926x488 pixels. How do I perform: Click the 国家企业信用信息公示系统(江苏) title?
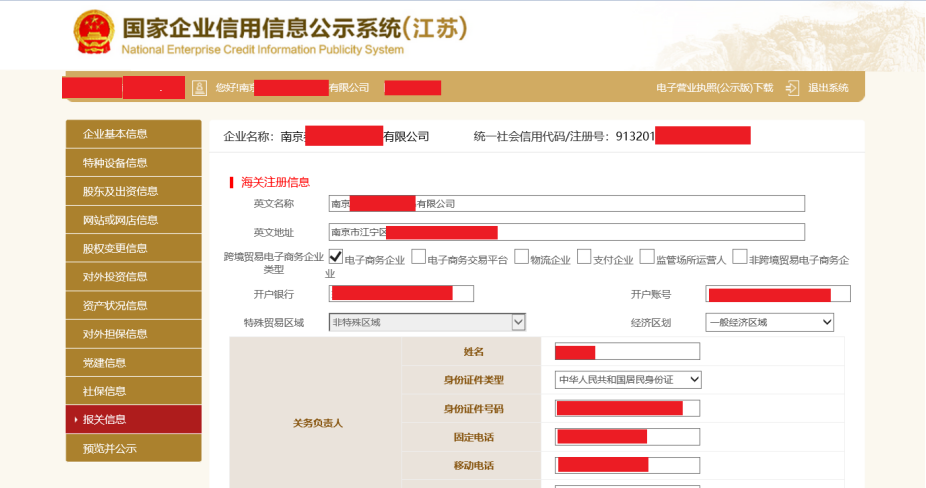[295, 28]
